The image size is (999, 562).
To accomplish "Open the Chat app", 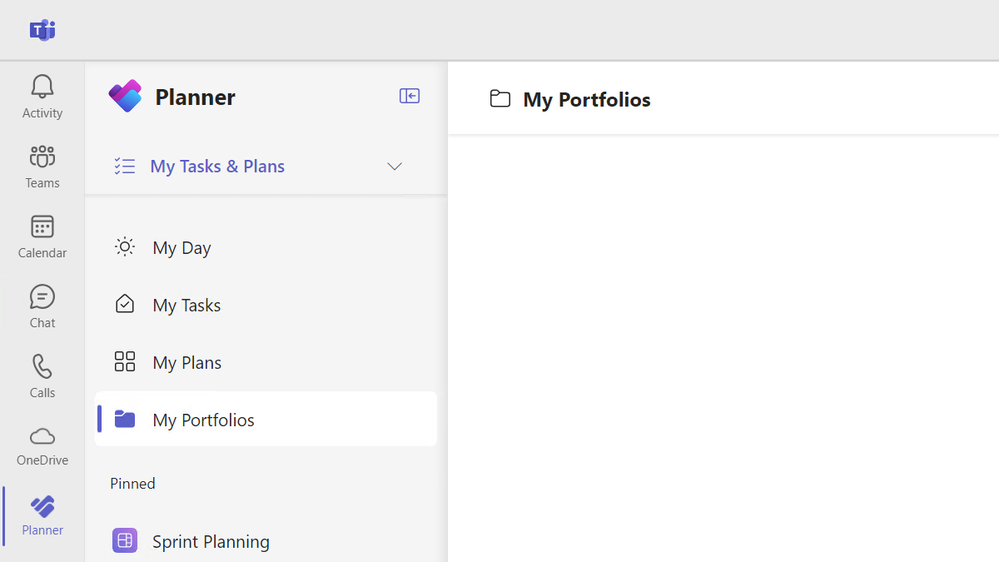I will 42,306.
